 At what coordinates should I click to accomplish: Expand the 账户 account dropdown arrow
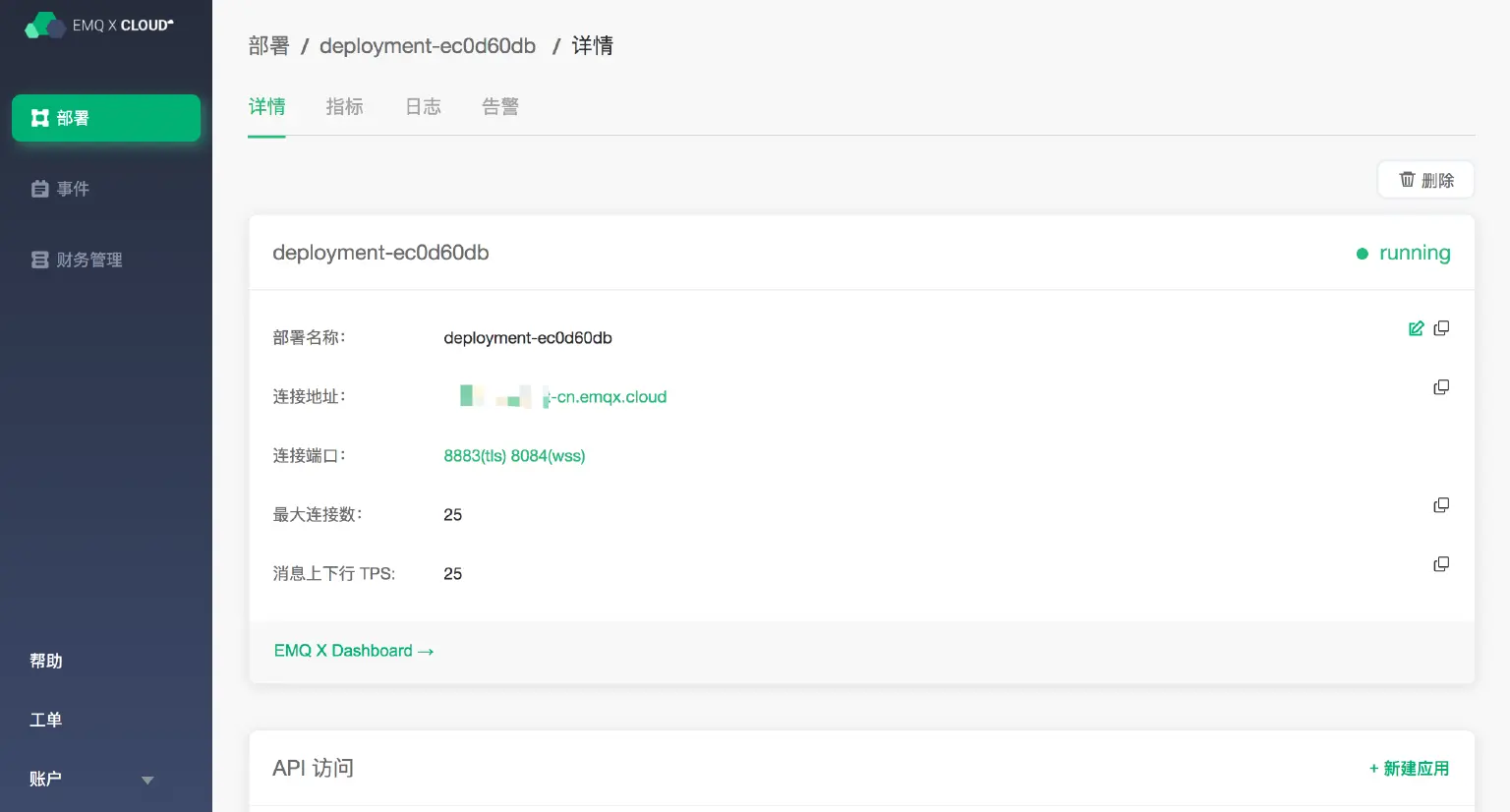pyautogui.click(x=147, y=780)
